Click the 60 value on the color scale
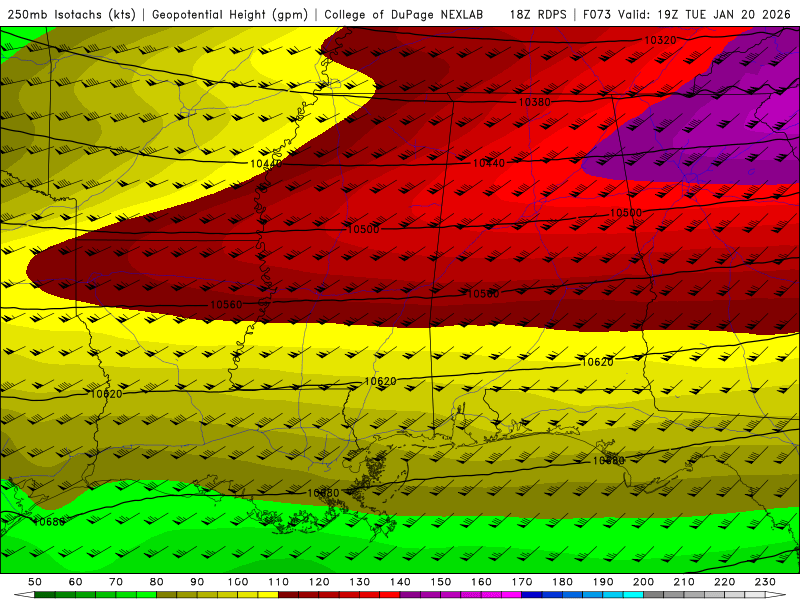Viewport: 800px width, 600px height. [x=76, y=582]
